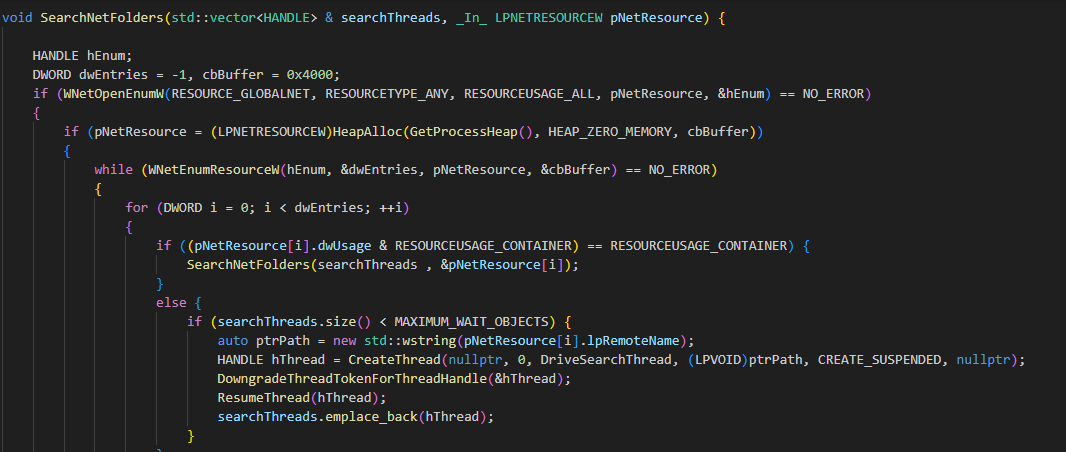Click the "&hEnum" argument
Image resolution: width=1066 pixels, height=452 pixels.
[740, 94]
